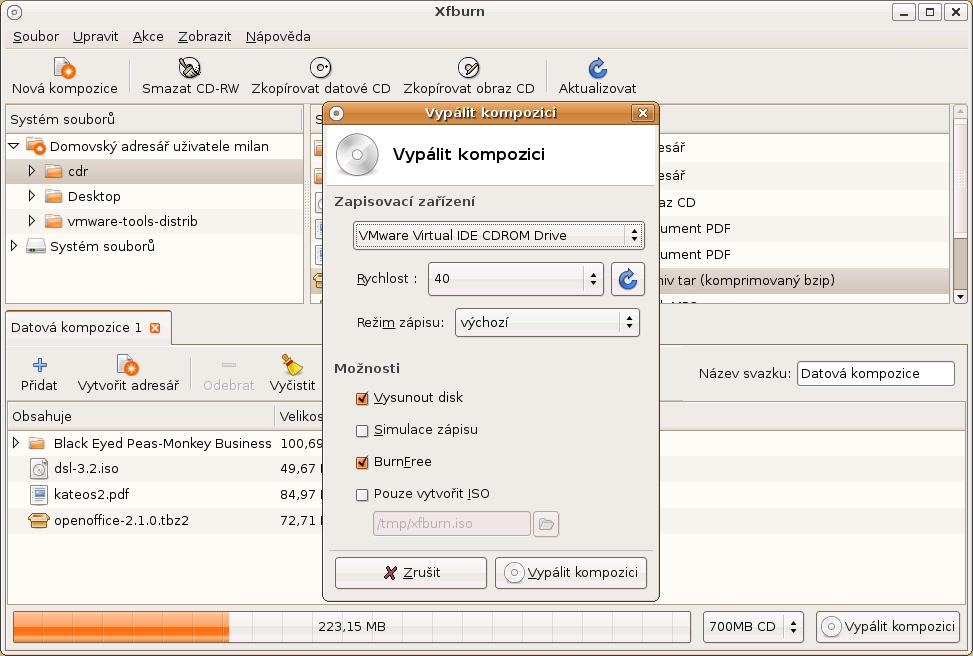The image size is (973, 656).
Task: Click the Vytvořit adresář icon
Action: (128, 365)
